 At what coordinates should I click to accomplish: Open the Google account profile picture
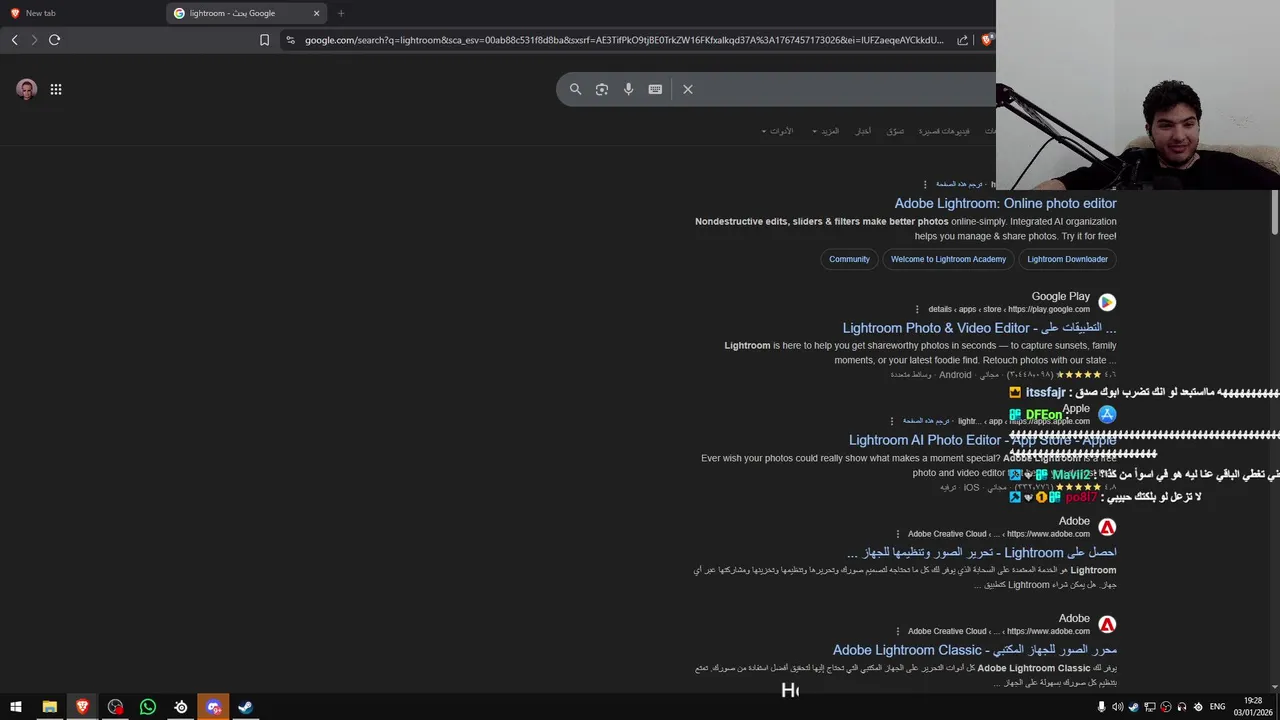click(x=27, y=89)
